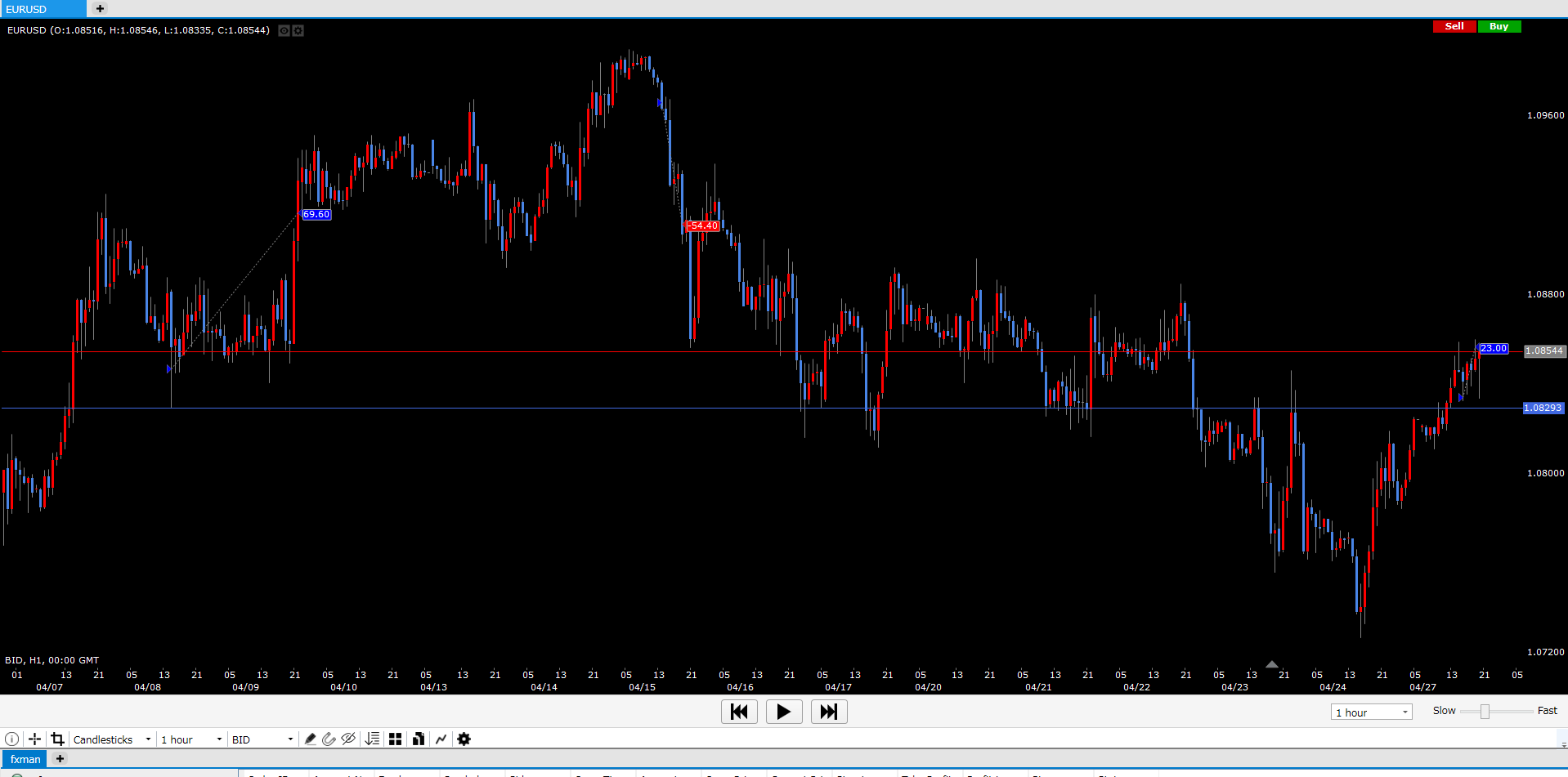Viewport: 1568px width, 777px height.
Task: Toggle EURUSD series visibility eye icon
Action: point(284,31)
